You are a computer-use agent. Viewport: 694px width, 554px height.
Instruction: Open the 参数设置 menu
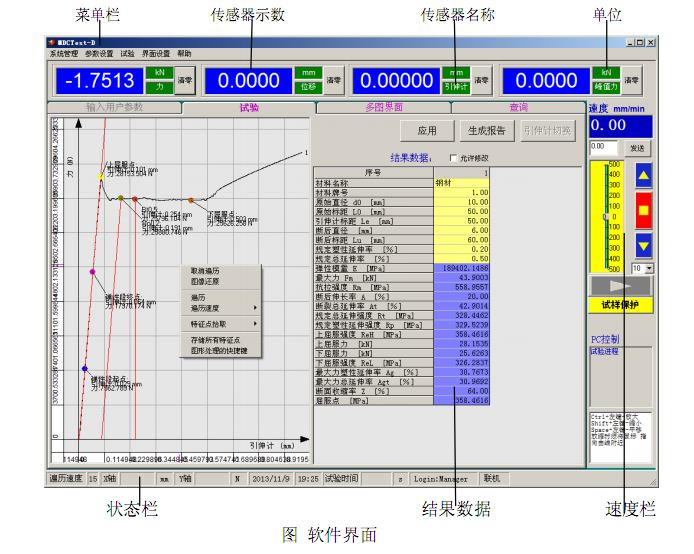click(99, 53)
